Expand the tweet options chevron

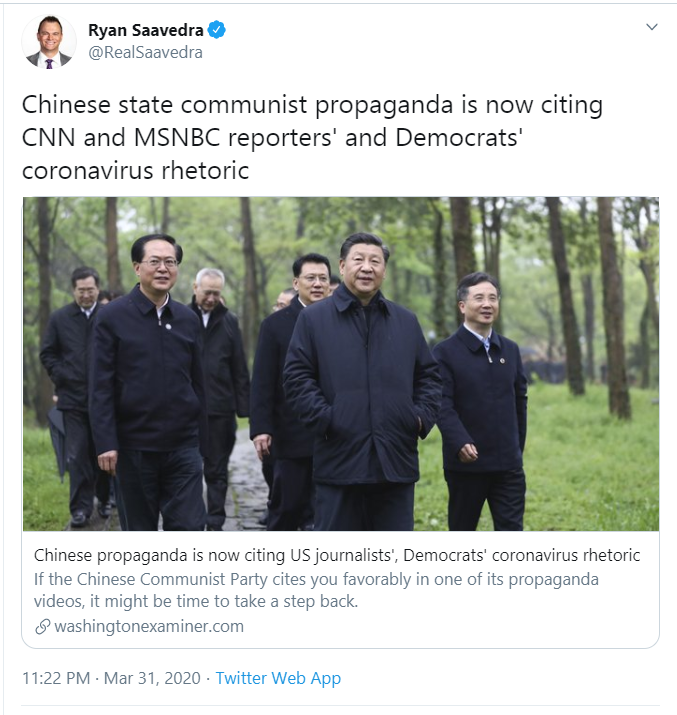coord(652,27)
